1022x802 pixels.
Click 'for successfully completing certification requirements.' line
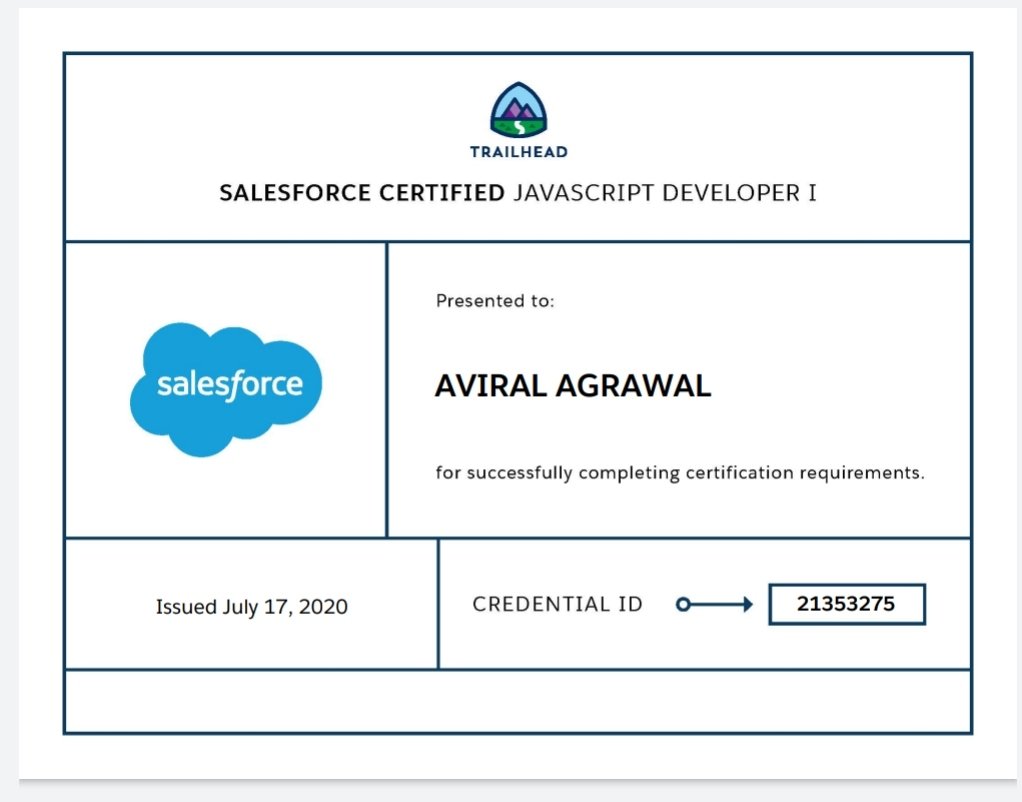[680, 473]
